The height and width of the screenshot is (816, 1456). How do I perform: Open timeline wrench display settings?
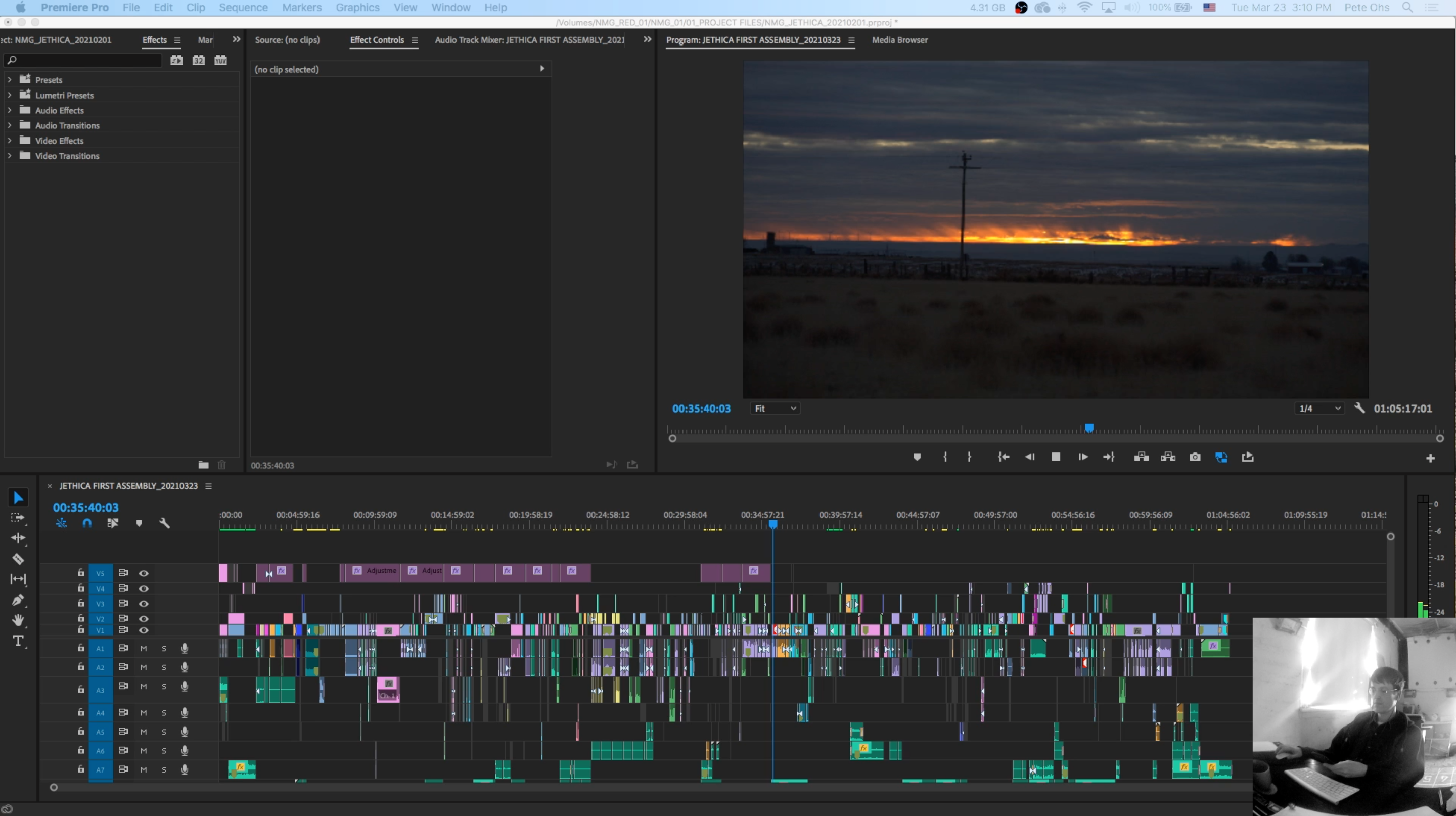point(164,523)
